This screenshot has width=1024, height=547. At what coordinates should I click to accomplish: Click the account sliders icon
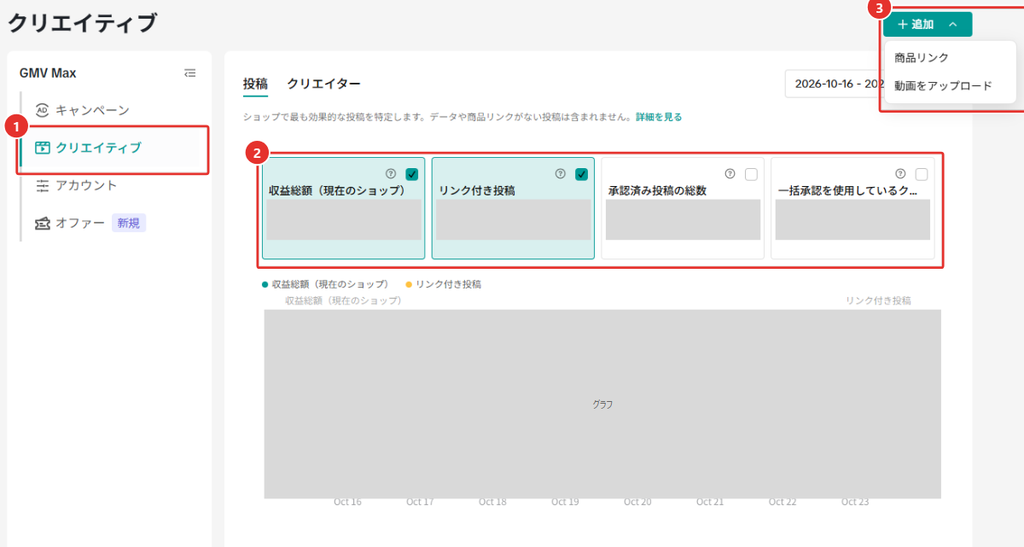click(x=42, y=185)
